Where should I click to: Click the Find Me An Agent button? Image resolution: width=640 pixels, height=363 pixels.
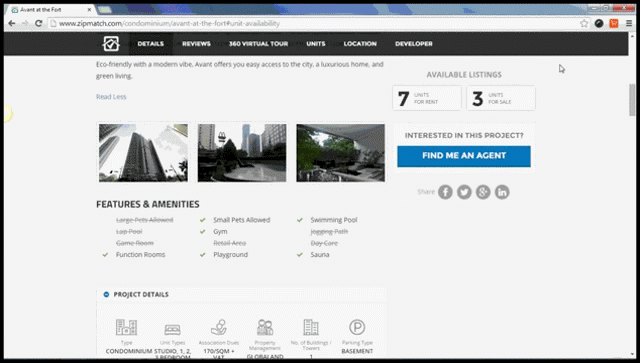pos(464,156)
